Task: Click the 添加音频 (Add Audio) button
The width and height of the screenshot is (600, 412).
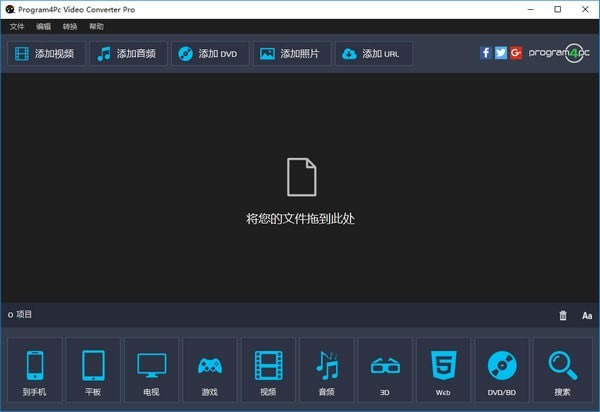Action: pyautogui.click(x=128, y=54)
